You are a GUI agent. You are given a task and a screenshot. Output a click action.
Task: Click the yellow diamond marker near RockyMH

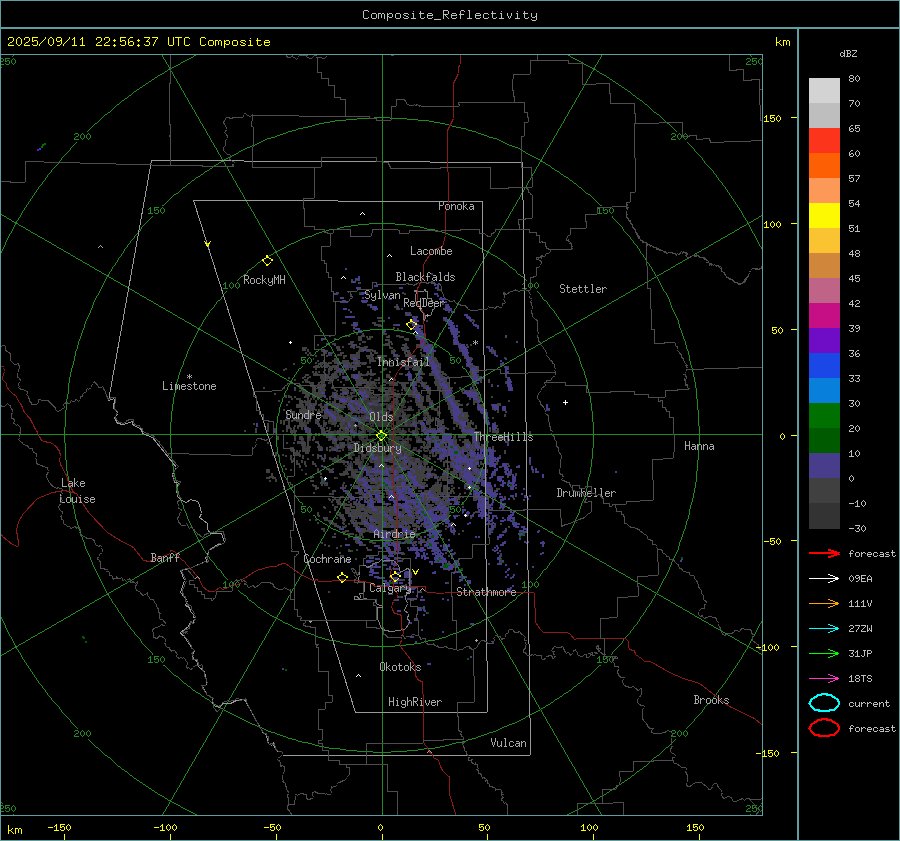(x=267, y=261)
